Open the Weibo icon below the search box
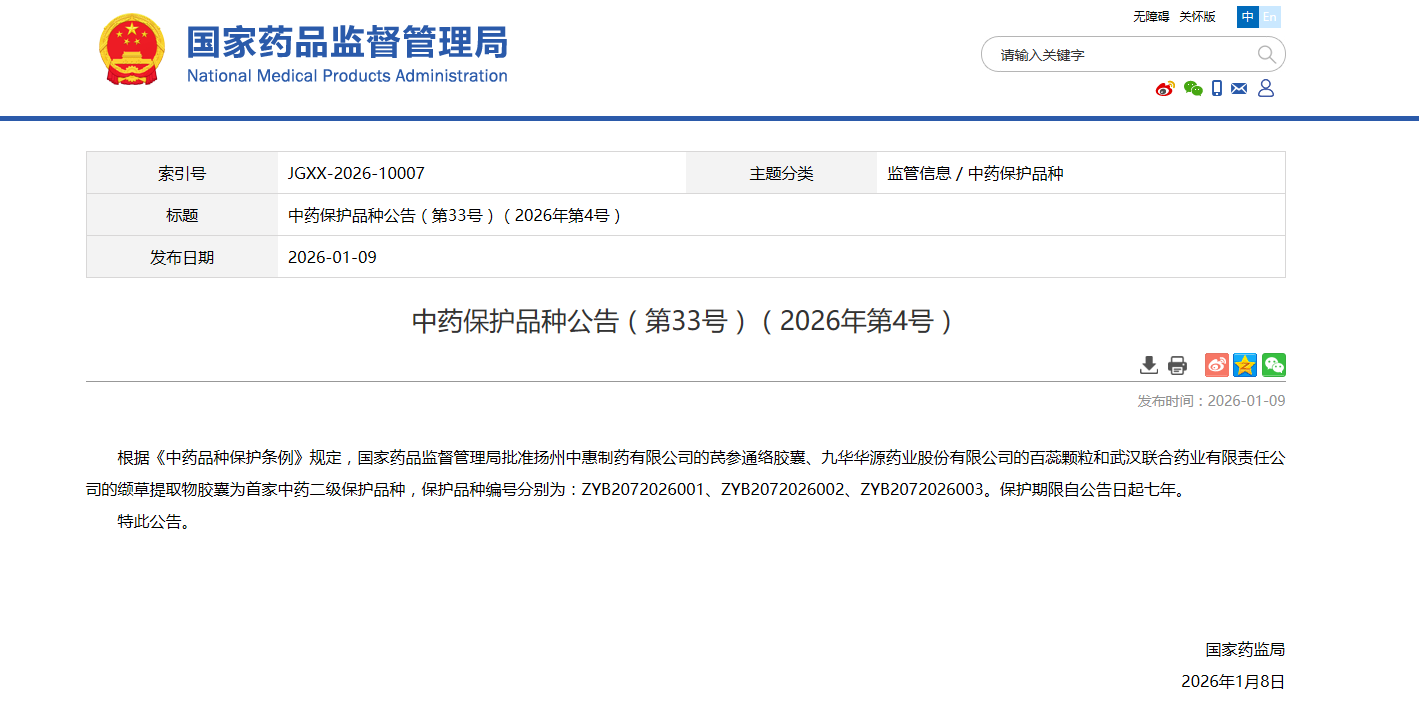 coord(1165,89)
